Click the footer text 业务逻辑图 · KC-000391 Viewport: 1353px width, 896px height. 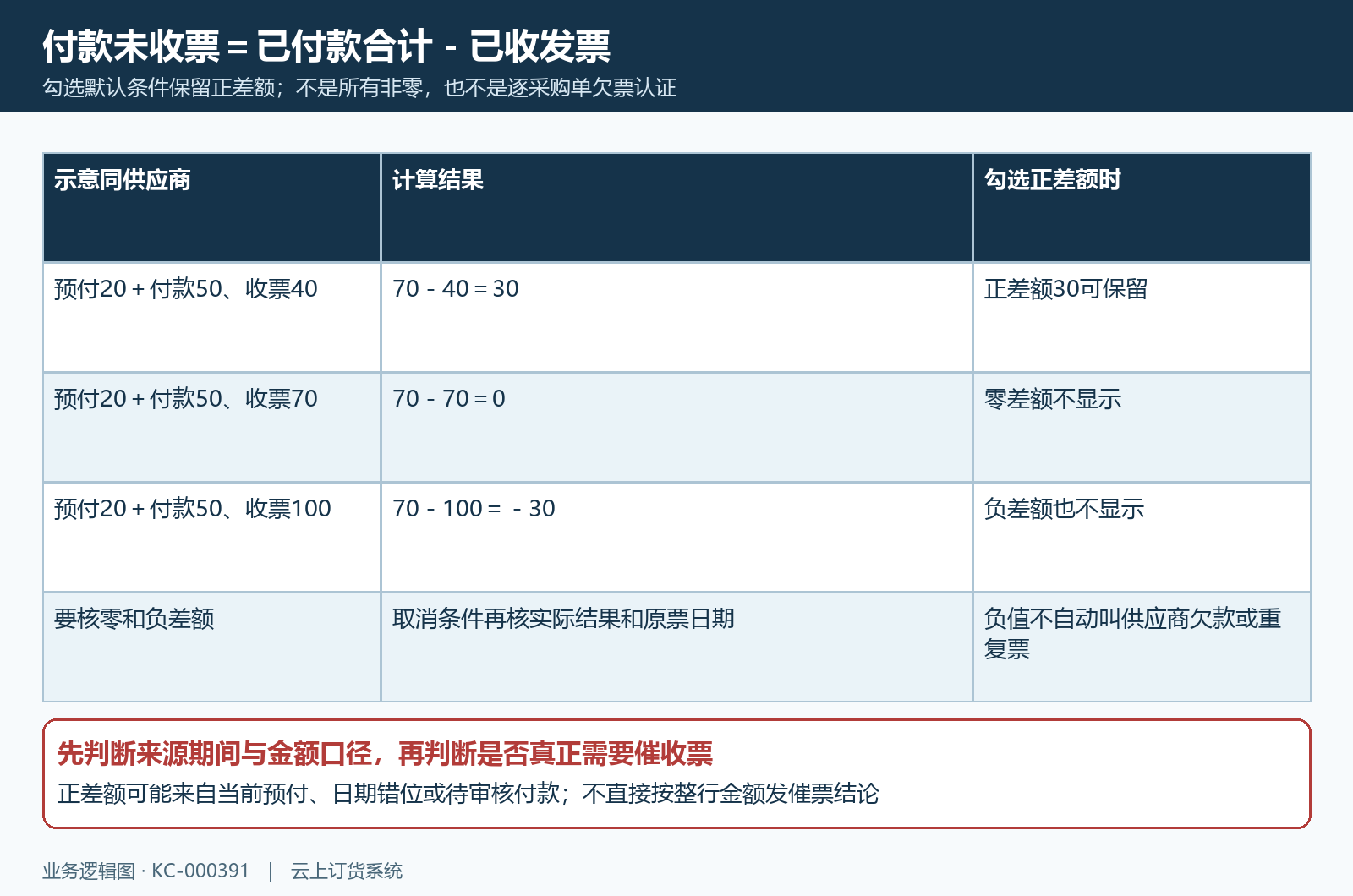[x=146, y=871]
